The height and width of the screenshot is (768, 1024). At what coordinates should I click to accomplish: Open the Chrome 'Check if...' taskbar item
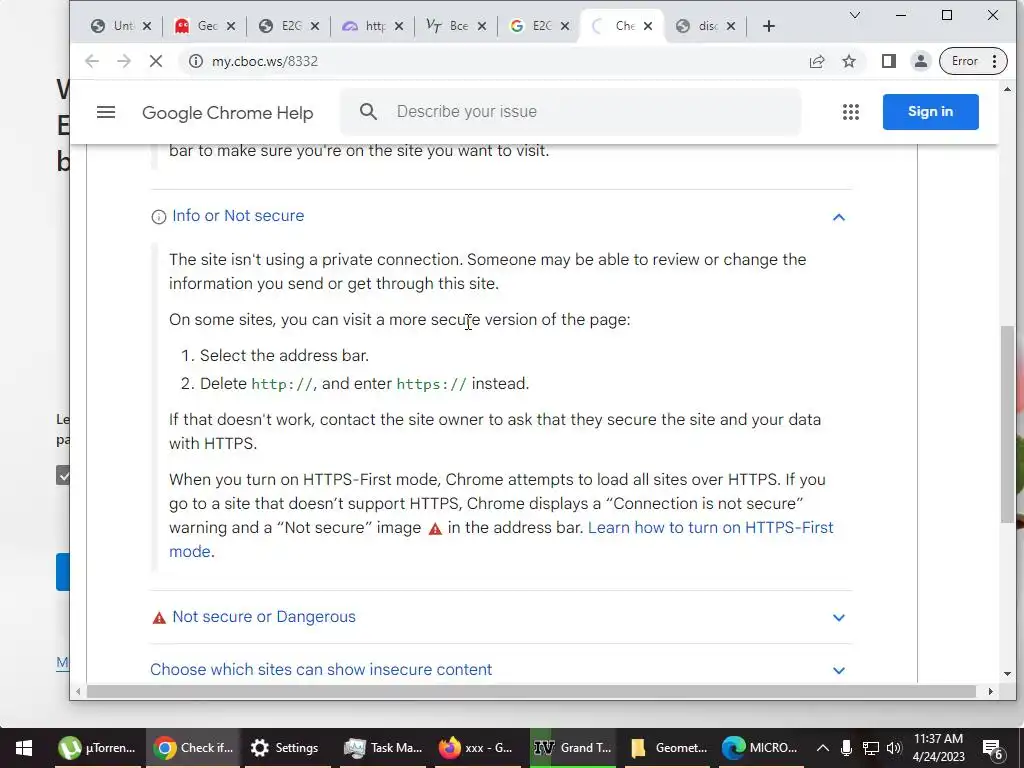tap(193, 748)
